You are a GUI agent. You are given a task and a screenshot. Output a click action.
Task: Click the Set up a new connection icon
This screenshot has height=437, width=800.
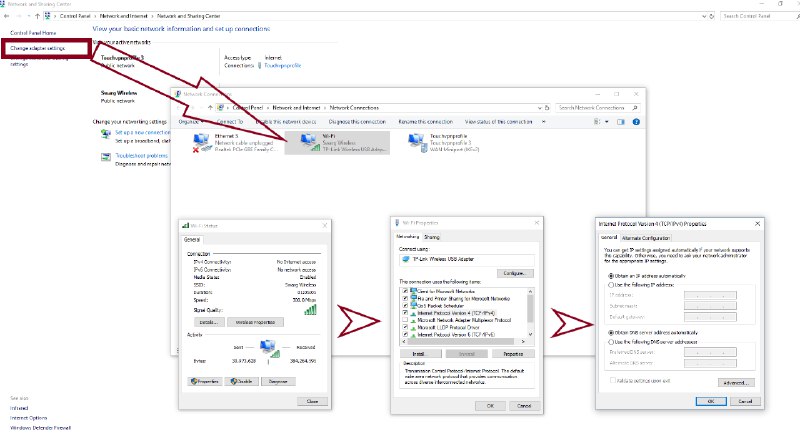click(x=108, y=132)
